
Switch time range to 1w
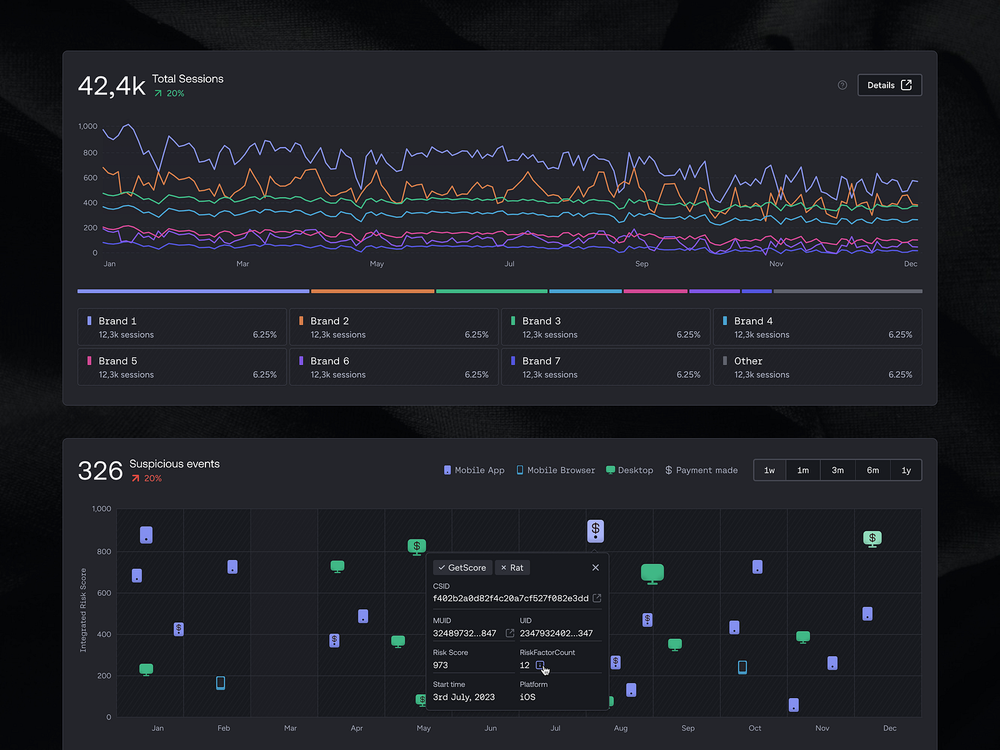769,470
